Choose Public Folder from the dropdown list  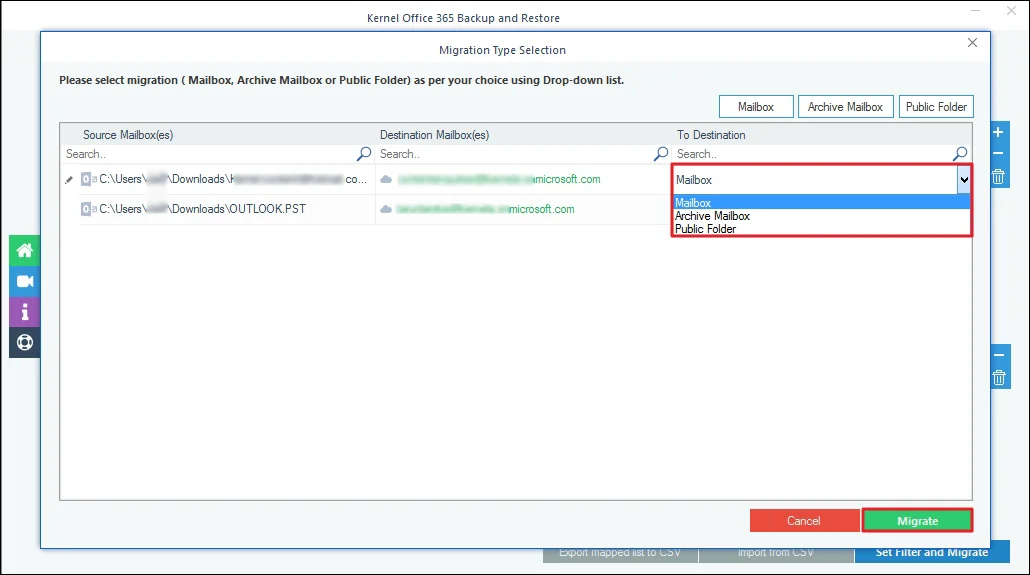[821, 229]
